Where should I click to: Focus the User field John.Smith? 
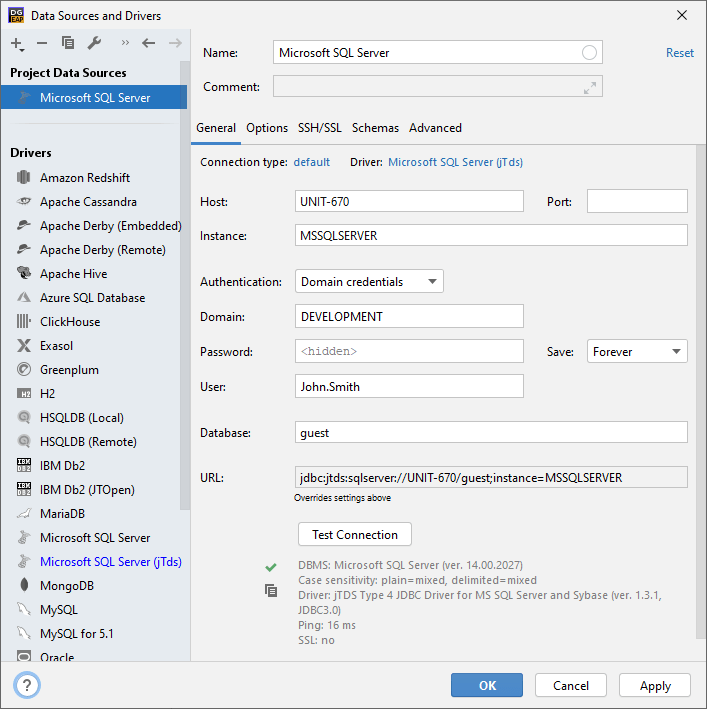409,386
